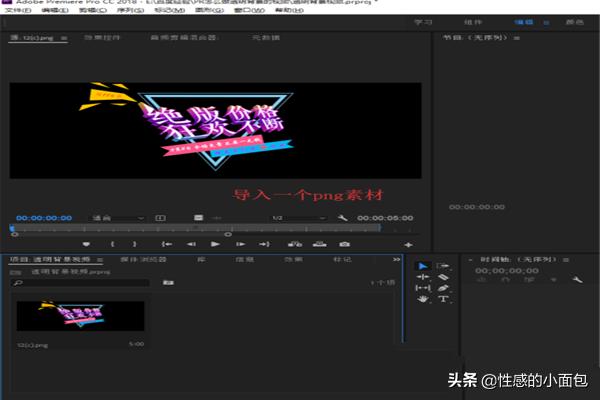The height and width of the screenshot is (400, 600).
Task: Step back one frame
Action: [x=191, y=244]
